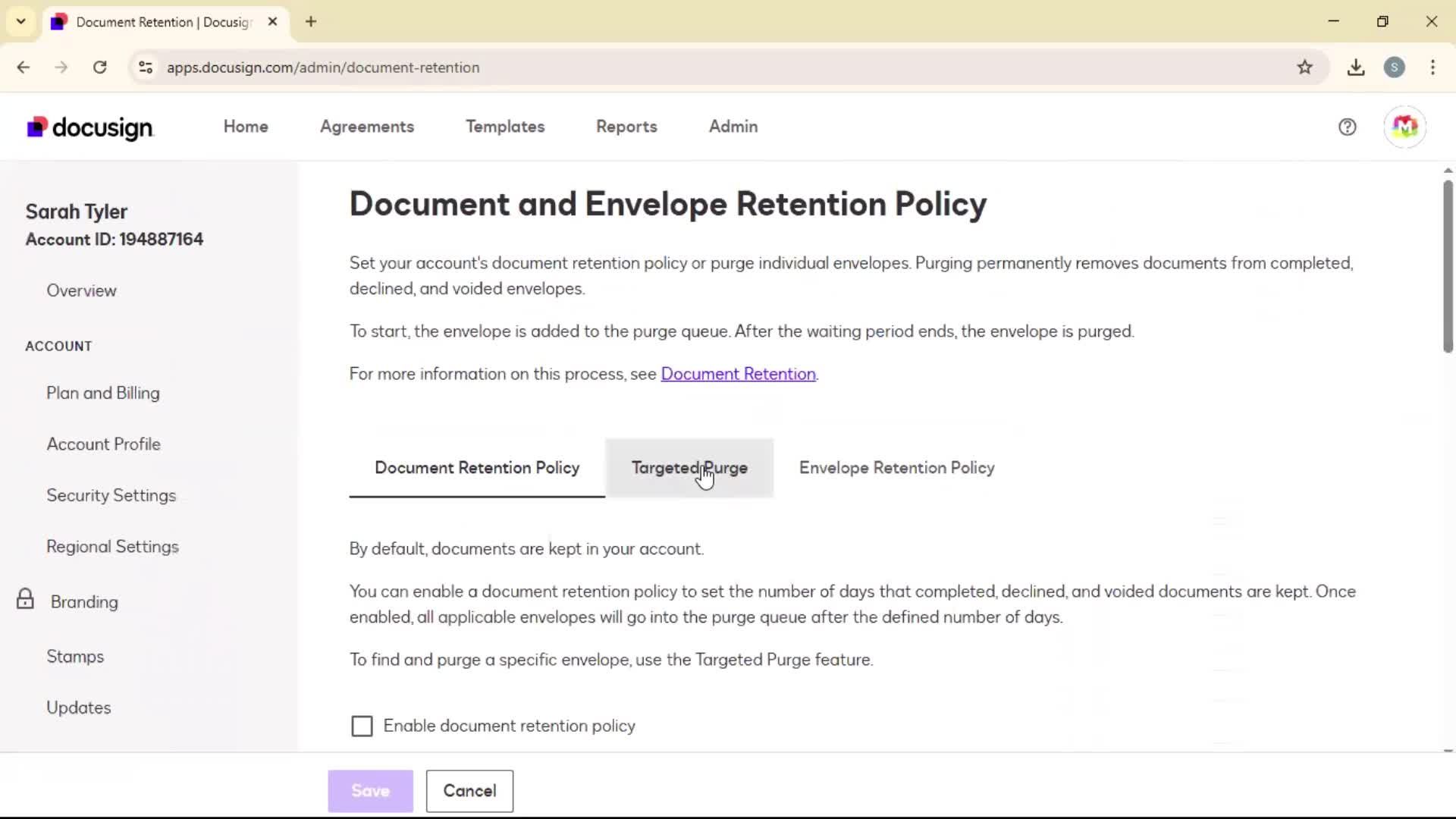The image size is (1456, 819).
Task: Open Account Profile in sidebar
Action: pos(104,444)
